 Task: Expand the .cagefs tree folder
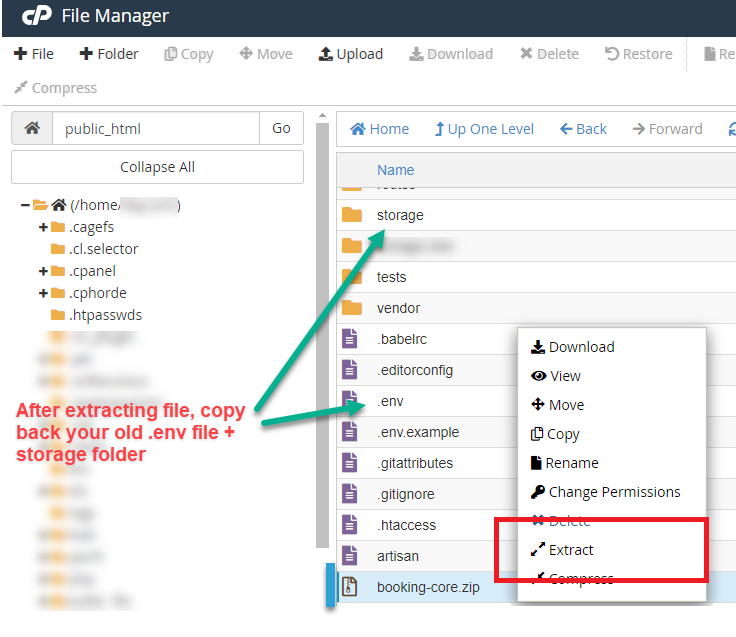(x=43, y=227)
